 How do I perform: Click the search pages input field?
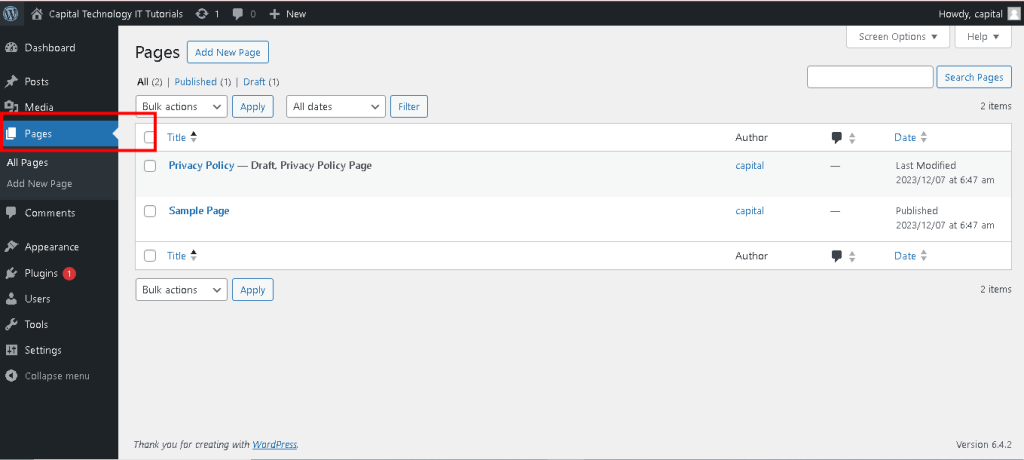pyautogui.click(x=869, y=77)
